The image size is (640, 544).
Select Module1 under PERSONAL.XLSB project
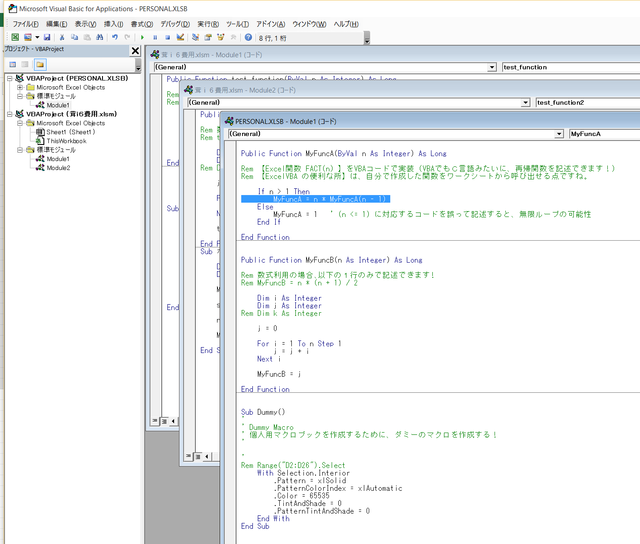[x=58, y=105]
